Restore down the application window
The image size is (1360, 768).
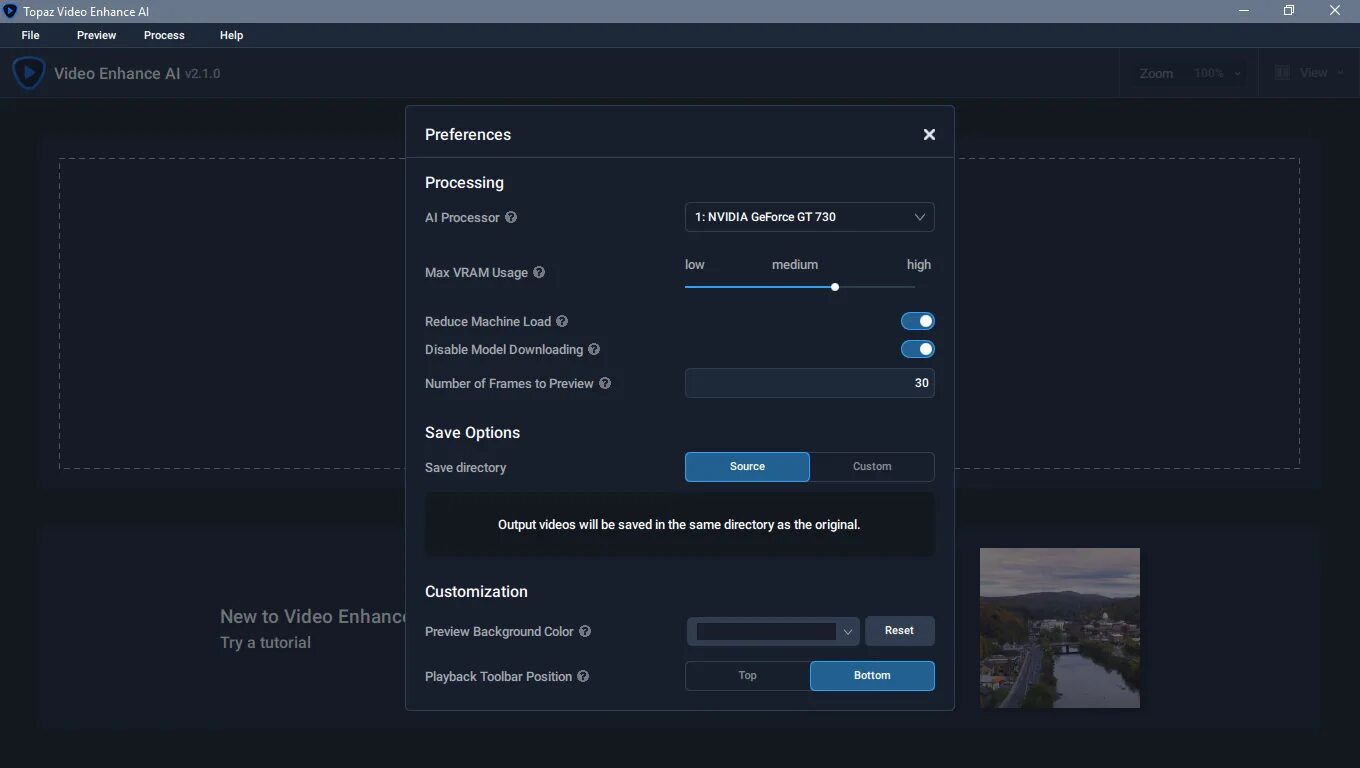(x=1289, y=11)
